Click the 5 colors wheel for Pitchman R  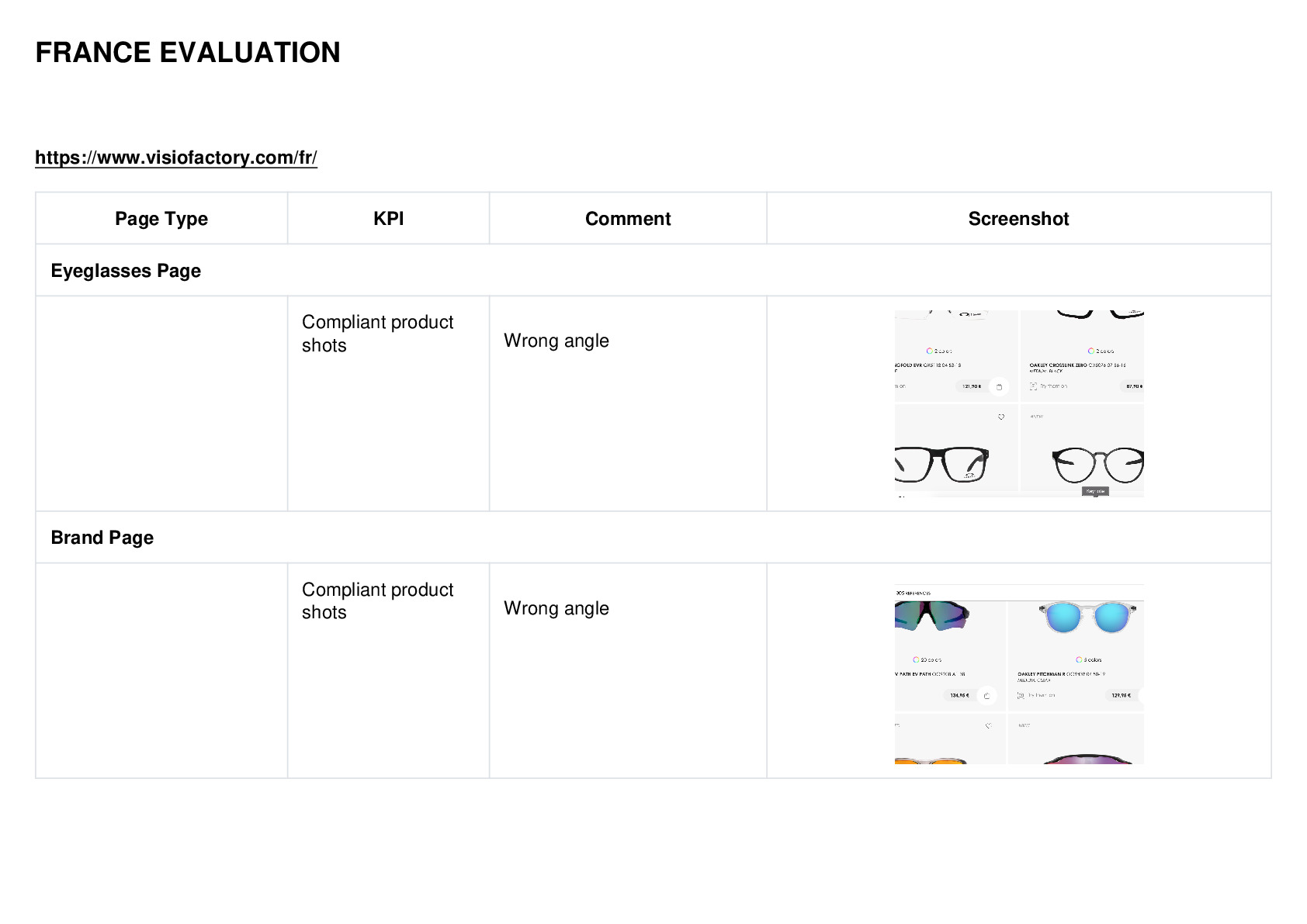(x=1079, y=659)
